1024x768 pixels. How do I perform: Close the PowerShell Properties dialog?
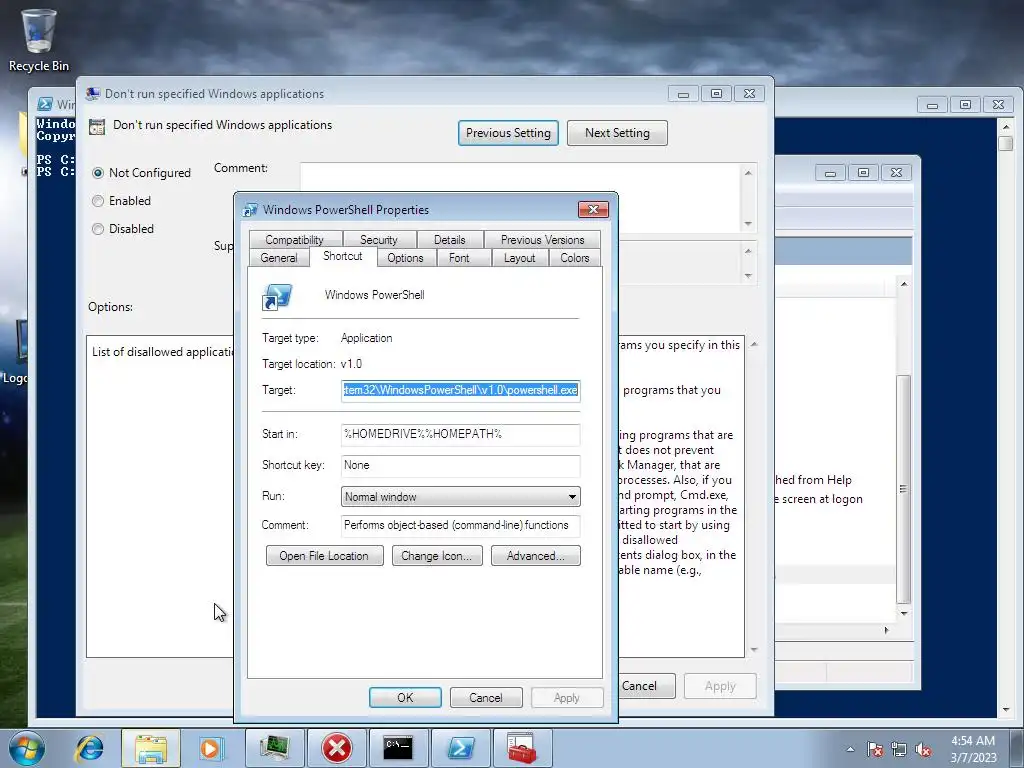594,209
